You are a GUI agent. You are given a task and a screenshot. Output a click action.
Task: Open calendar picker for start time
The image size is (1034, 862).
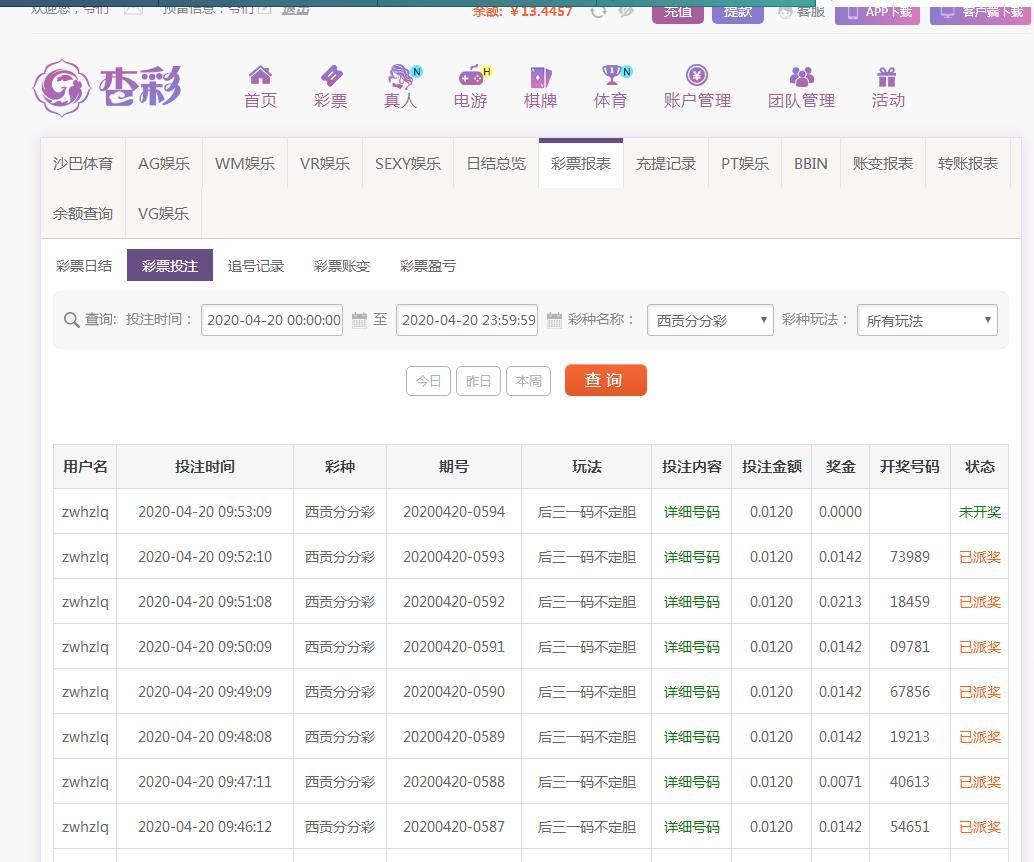360,320
